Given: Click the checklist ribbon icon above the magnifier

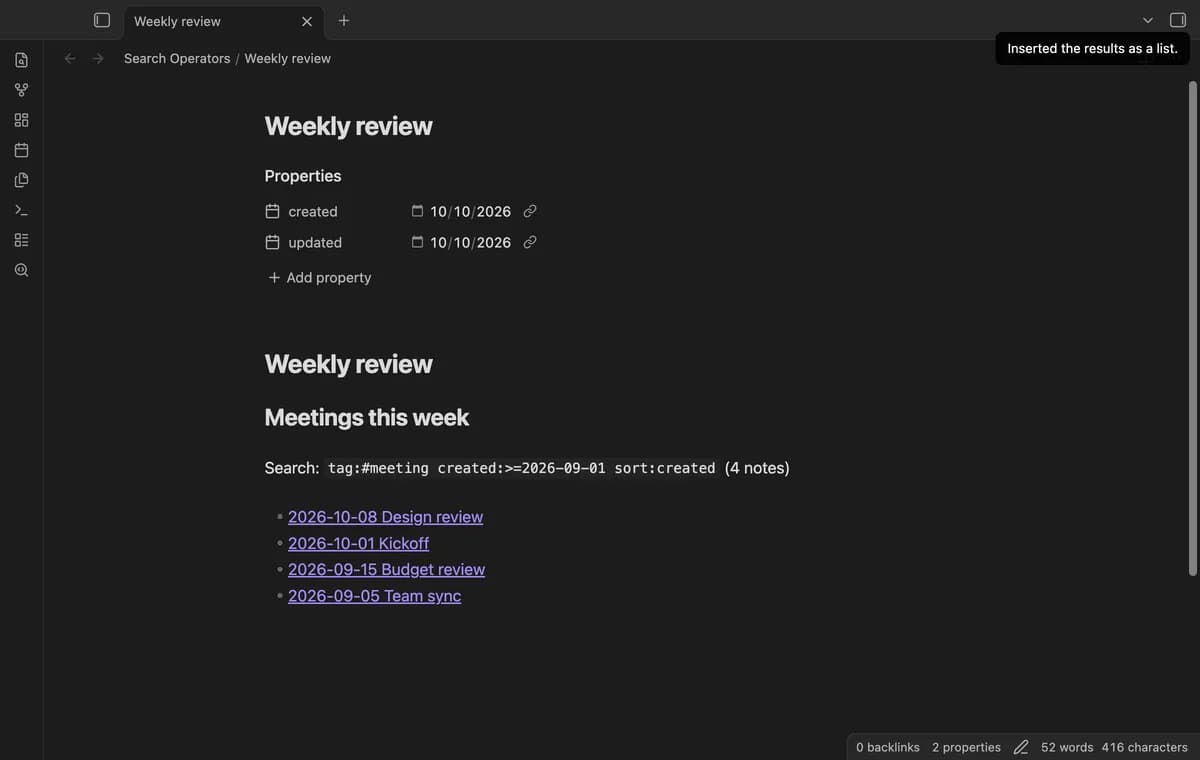Looking at the screenshot, I should pos(21,240).
